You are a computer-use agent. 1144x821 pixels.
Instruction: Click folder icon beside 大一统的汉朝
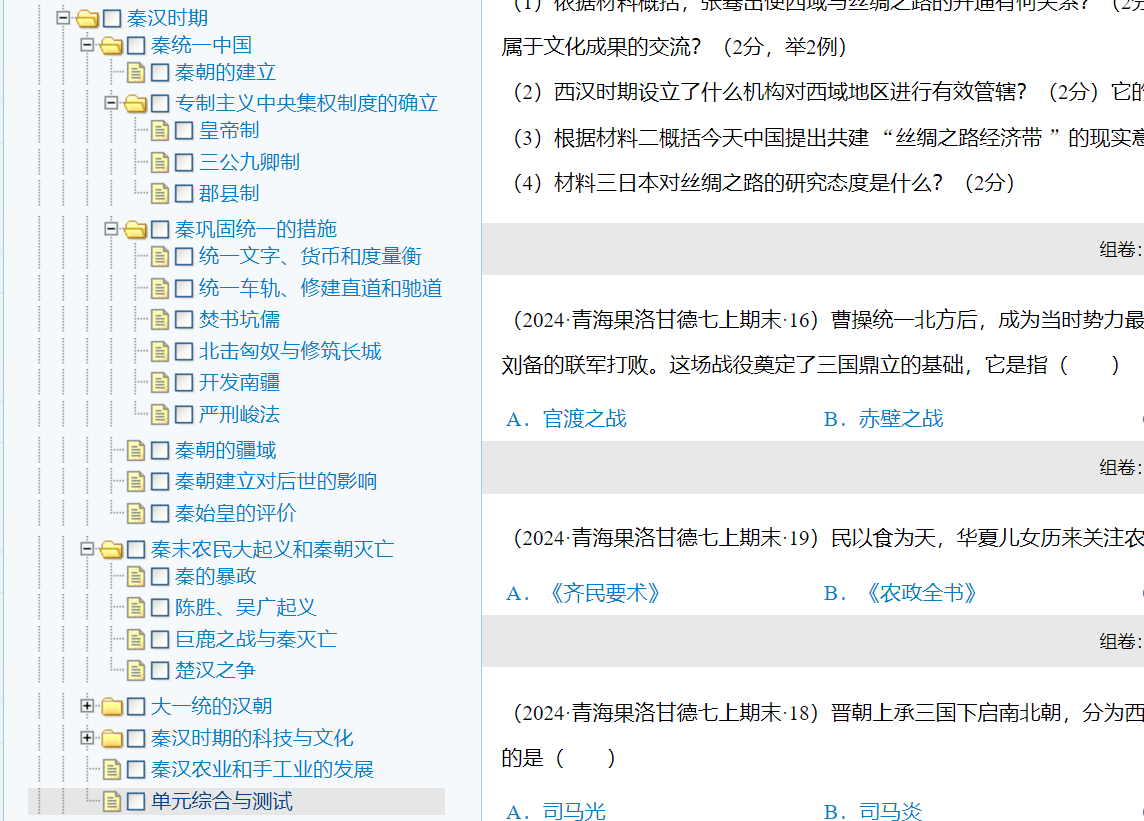[x=111, y=707]
